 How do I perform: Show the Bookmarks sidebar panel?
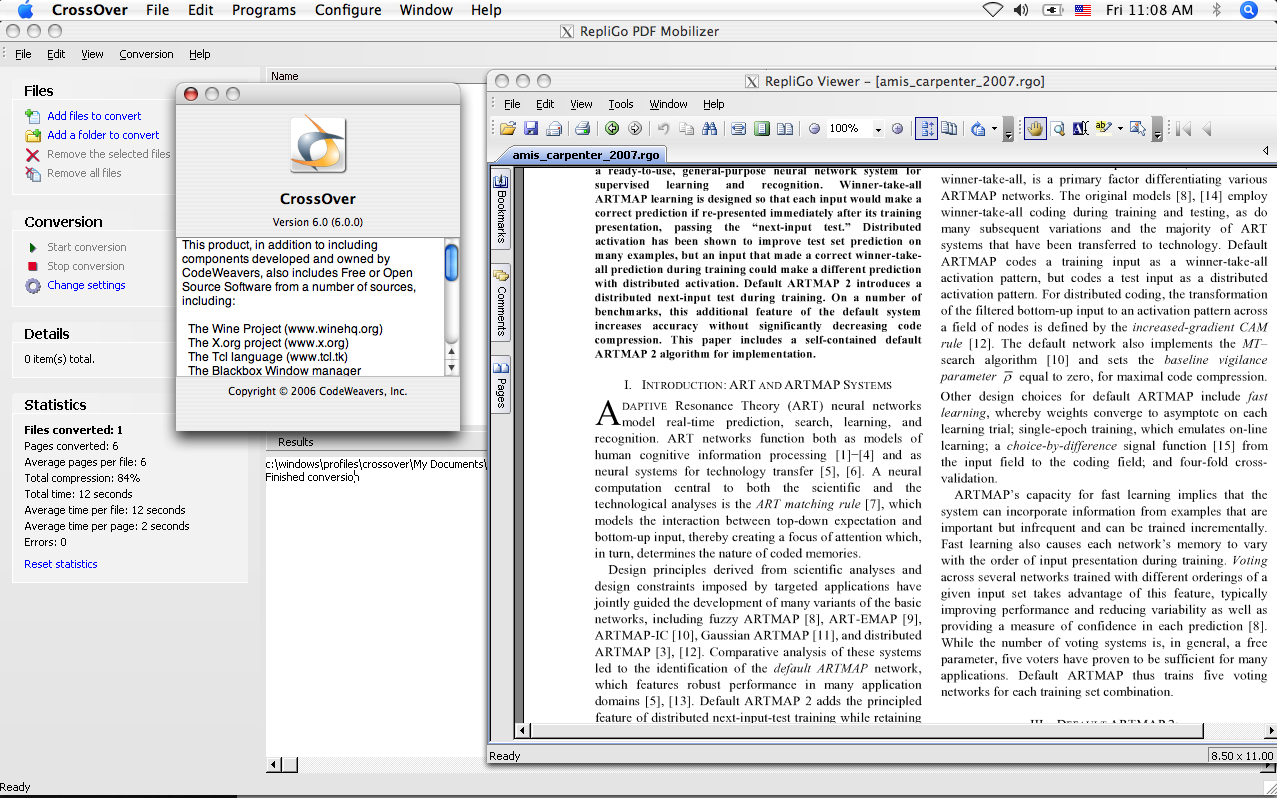click(501, 204)
